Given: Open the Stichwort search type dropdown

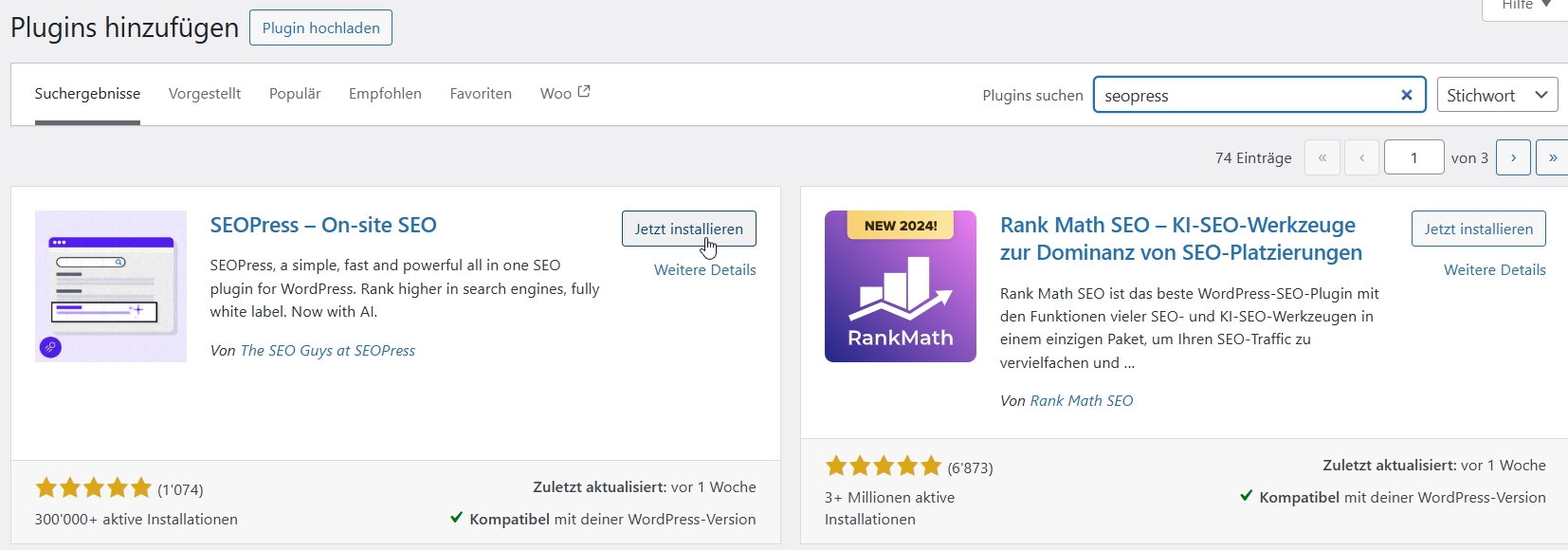Looking at the screenshot, I should click(1497, 95).
